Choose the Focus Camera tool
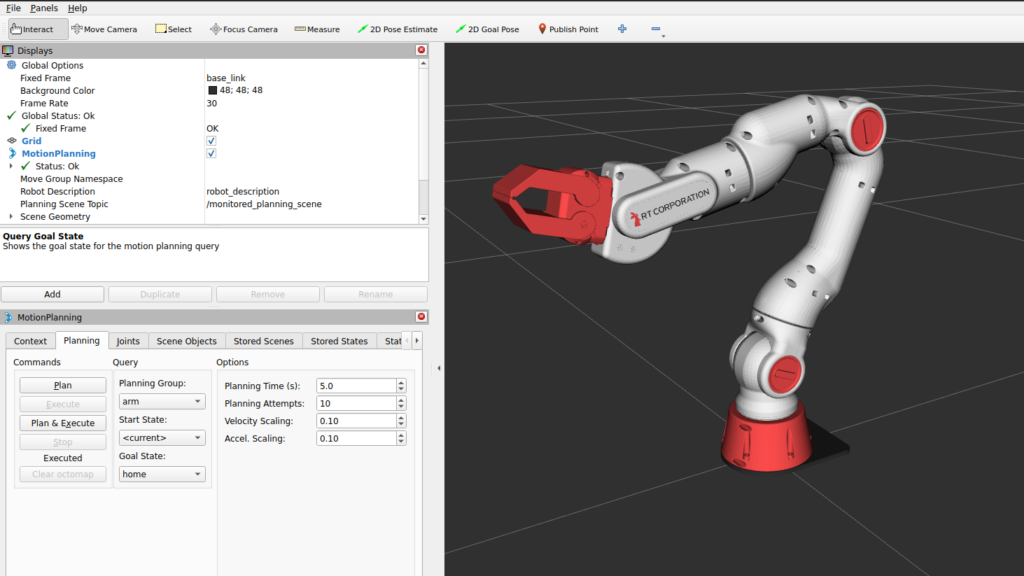 coord(243,29)
